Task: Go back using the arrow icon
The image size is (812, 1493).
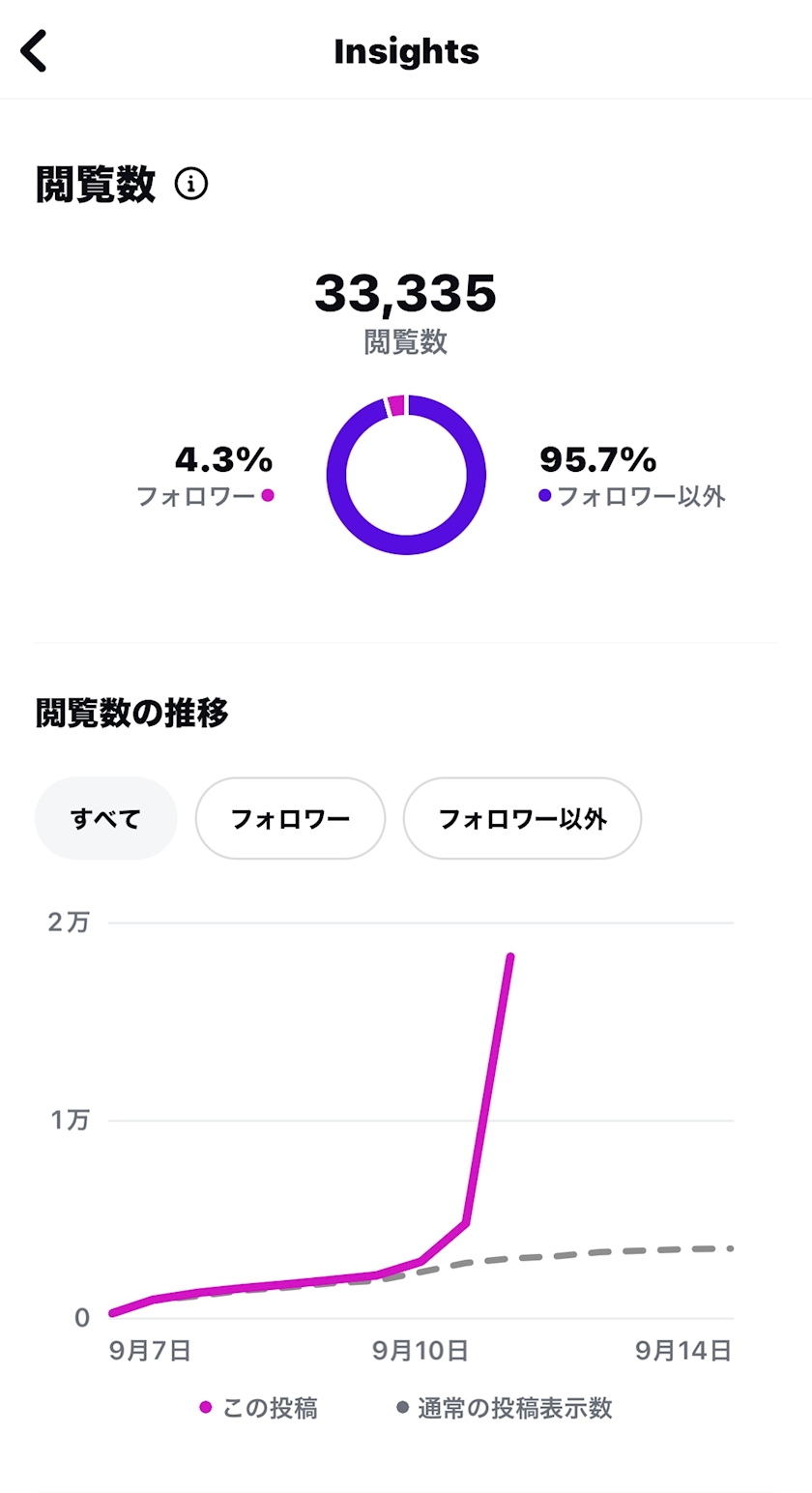Action: click(x=34, y=51)
